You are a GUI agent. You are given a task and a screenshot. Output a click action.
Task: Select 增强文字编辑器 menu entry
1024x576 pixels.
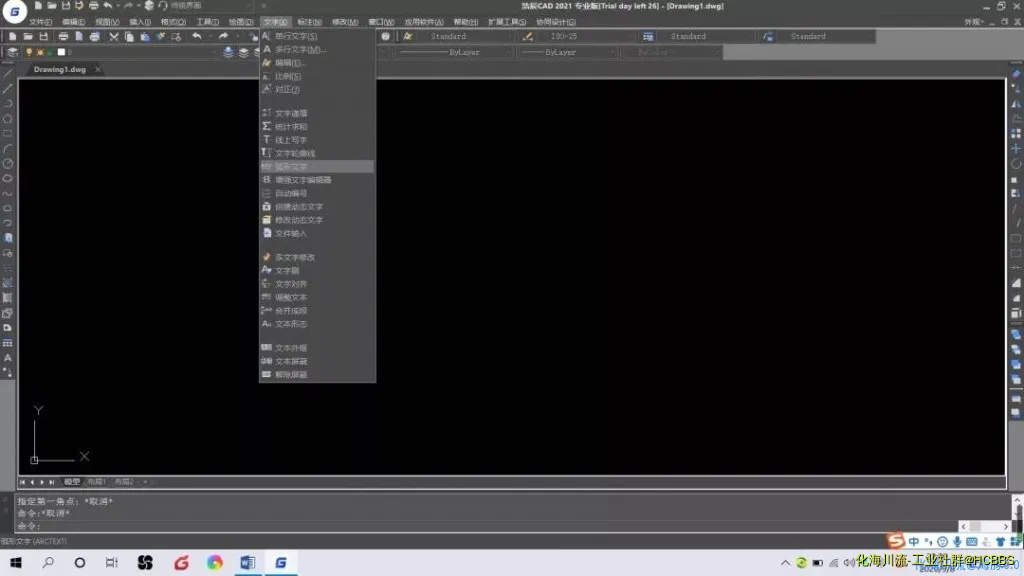(x=317, y=180)
